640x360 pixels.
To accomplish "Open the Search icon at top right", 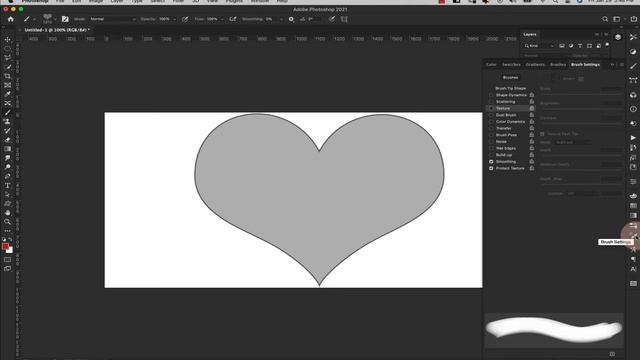I will pos(605,19).
